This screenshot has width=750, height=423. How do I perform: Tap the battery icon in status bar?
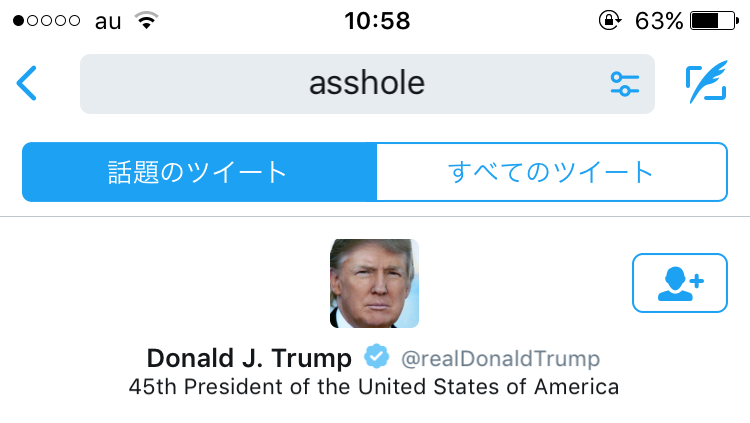click(x=713, y=21)
